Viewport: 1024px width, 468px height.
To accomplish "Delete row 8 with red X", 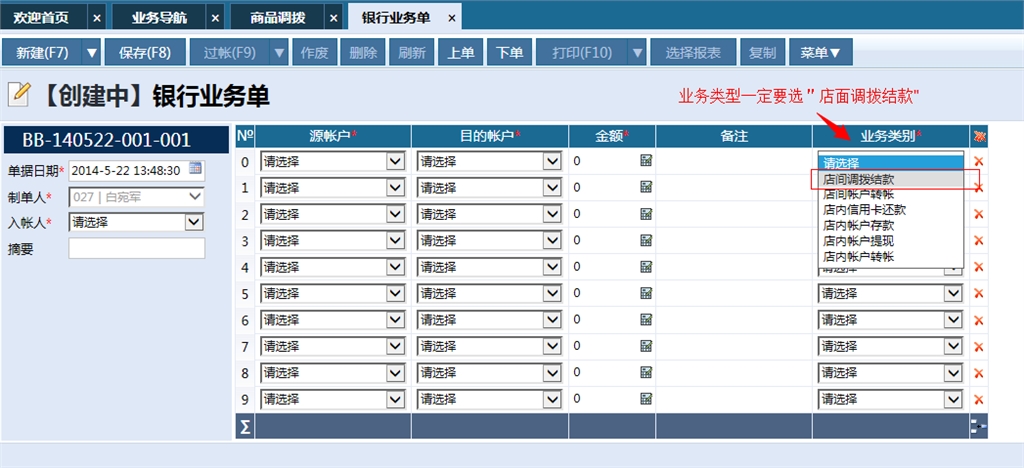I will point(978,373).
